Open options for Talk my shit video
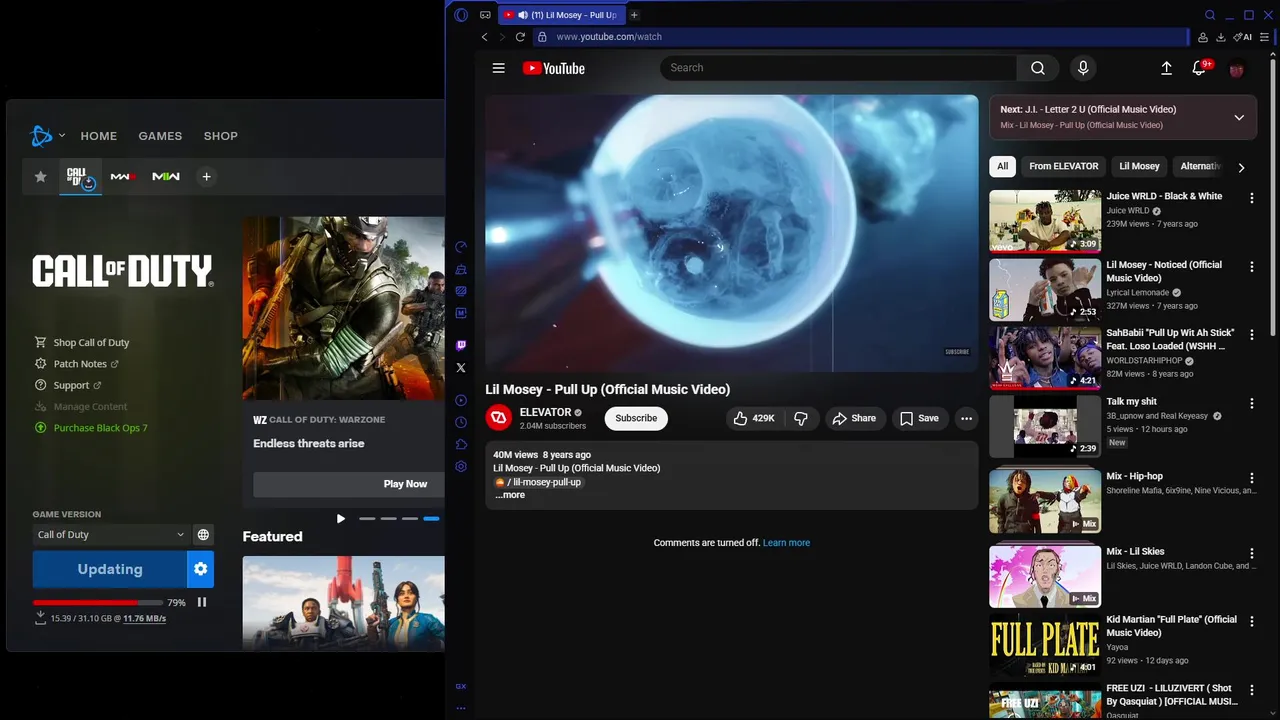Screen dimensions: 1280x720 [1251, 403]
